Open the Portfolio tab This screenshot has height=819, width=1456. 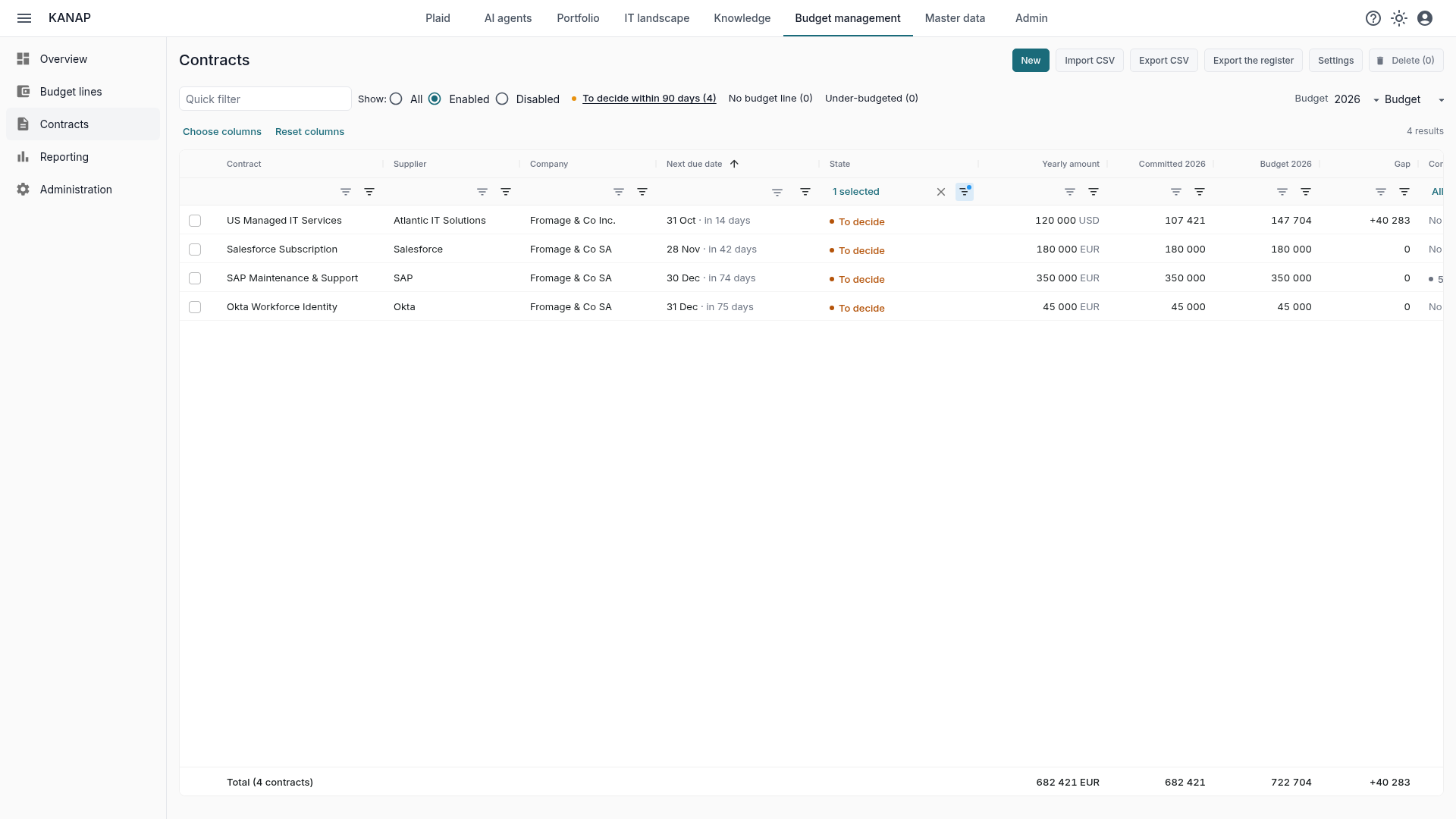click(578, 18)
